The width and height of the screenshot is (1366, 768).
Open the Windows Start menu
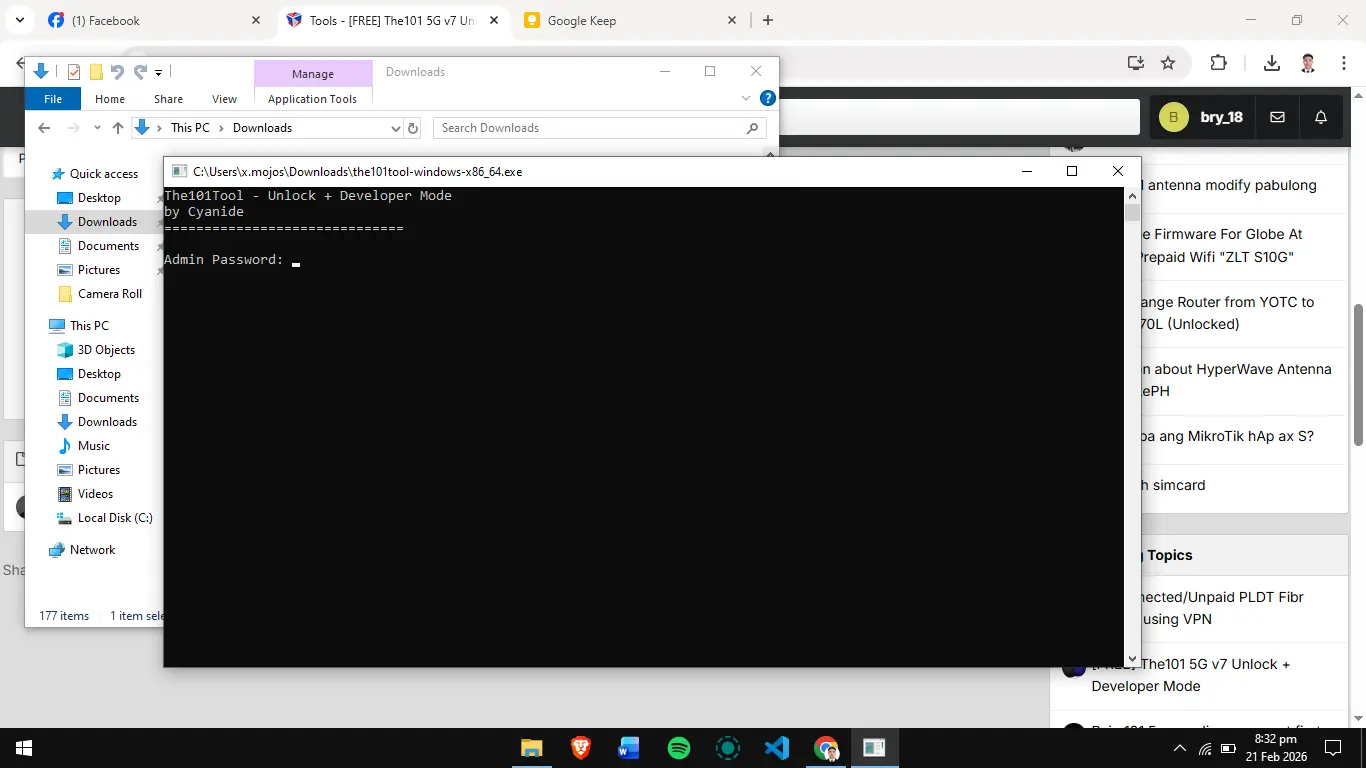[23, 748]
